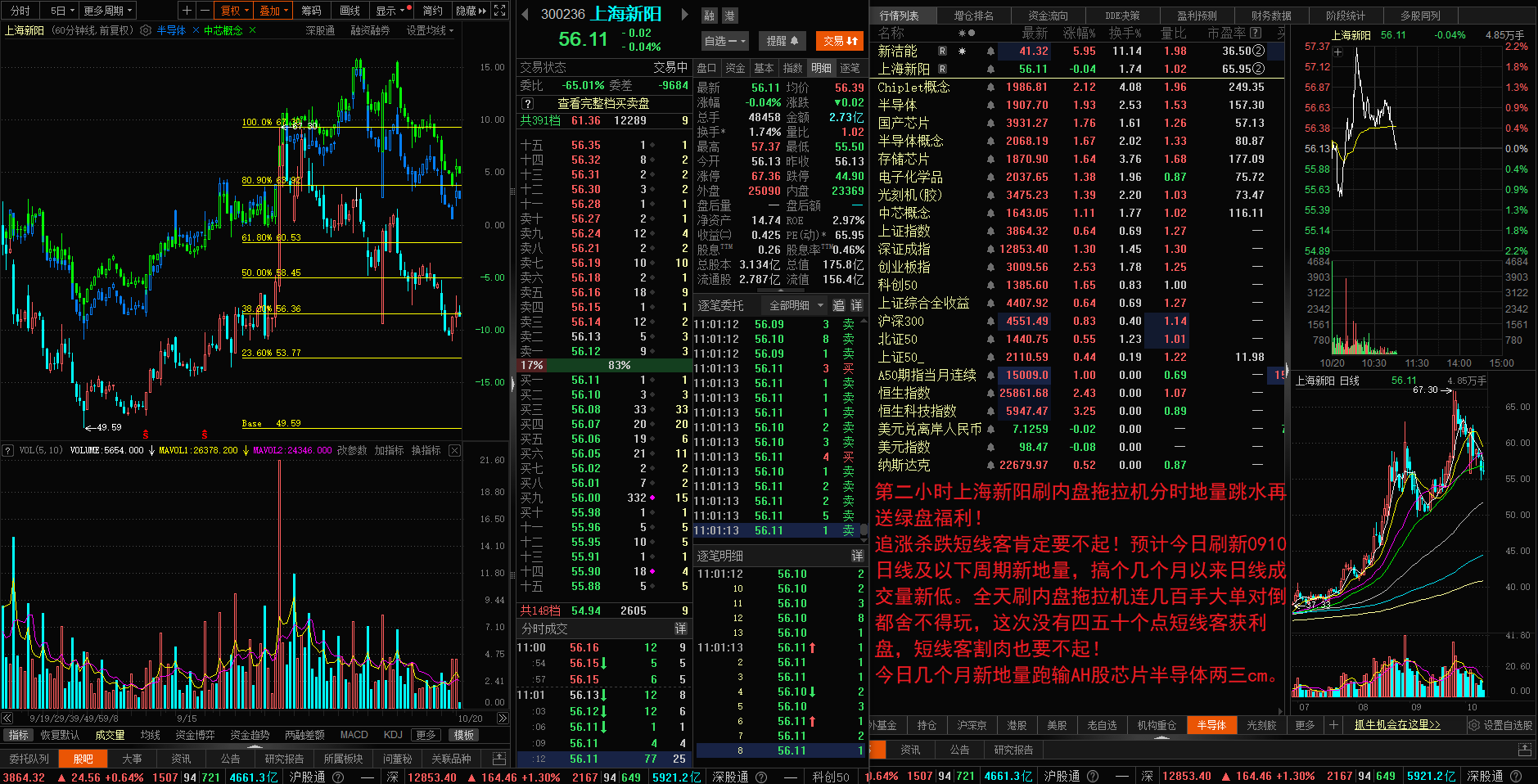Open 详 details in 分时成交 header

(x=680, y=629)
